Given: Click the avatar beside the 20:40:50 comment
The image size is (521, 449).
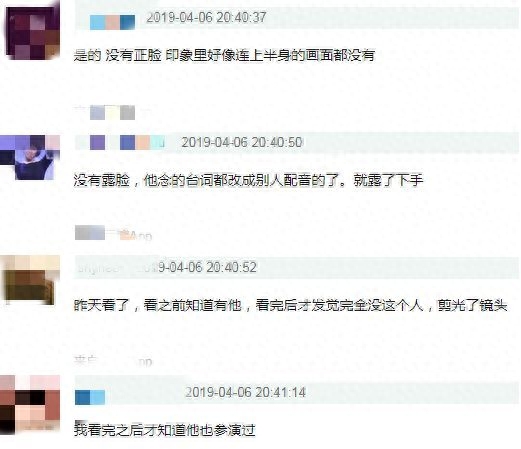Looking at the screenshot, I should pos(30,157).
